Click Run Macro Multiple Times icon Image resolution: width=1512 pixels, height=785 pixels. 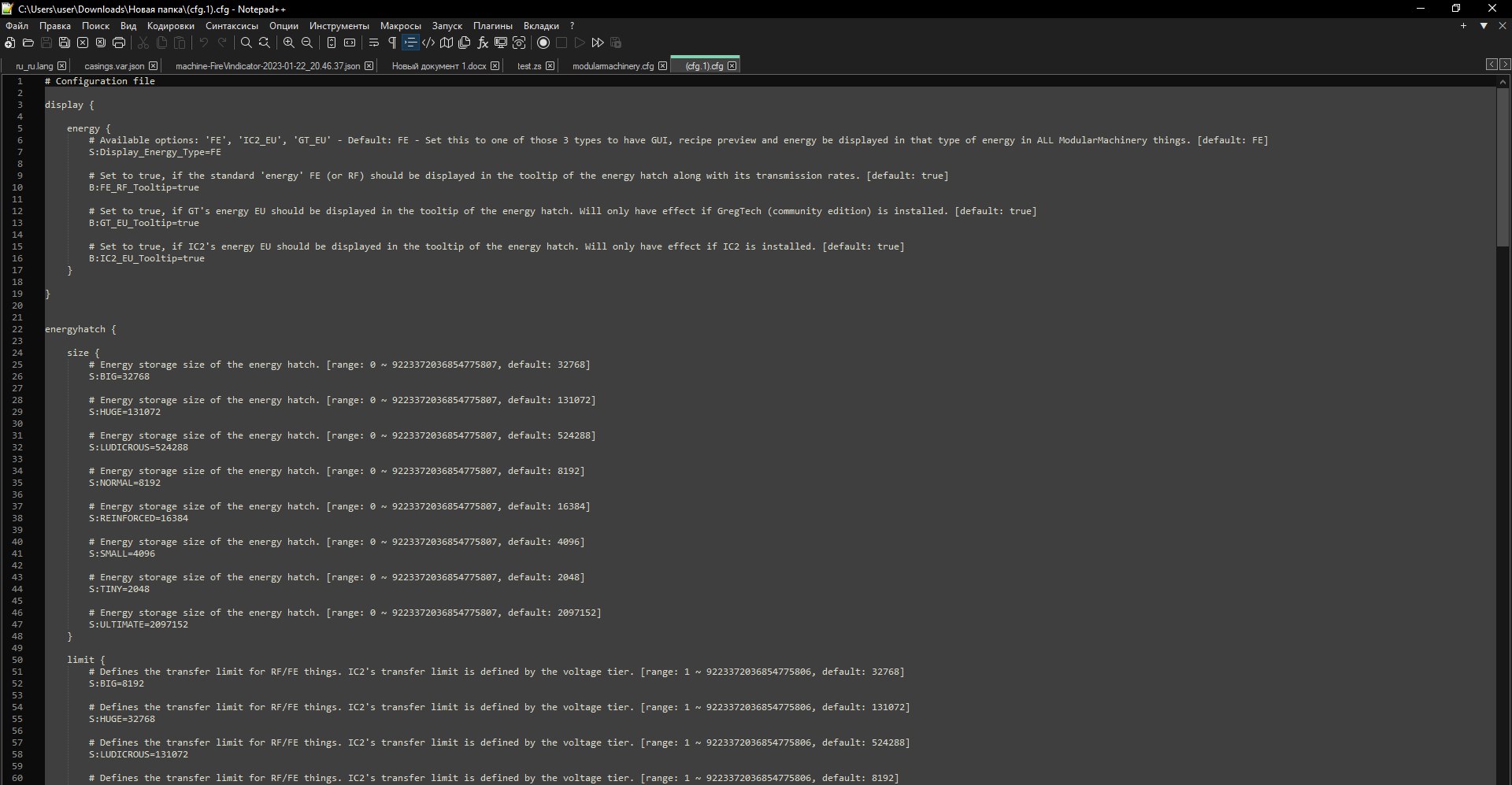coord(598,43)
